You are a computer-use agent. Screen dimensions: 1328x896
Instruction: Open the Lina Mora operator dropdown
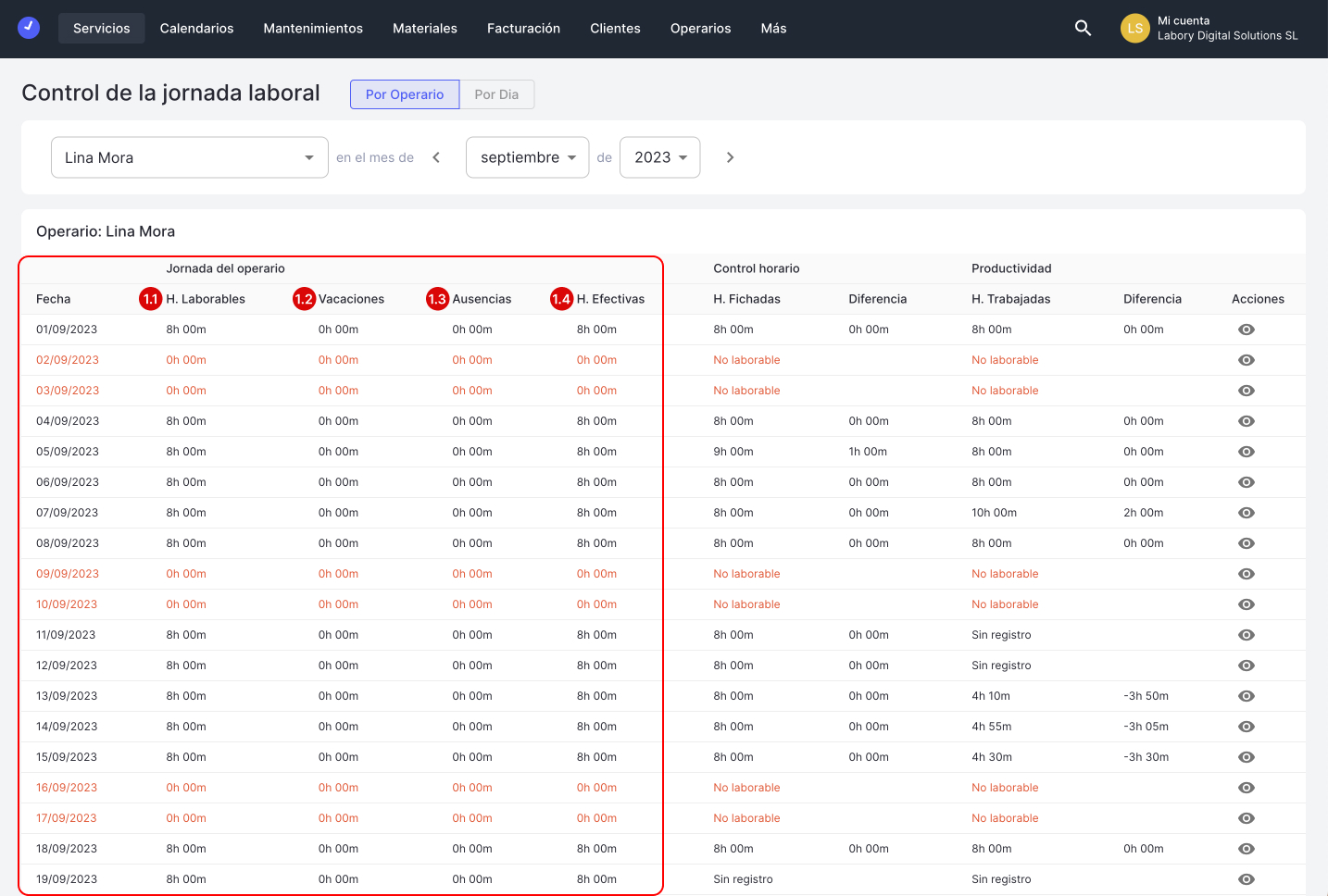coord(190,157)
